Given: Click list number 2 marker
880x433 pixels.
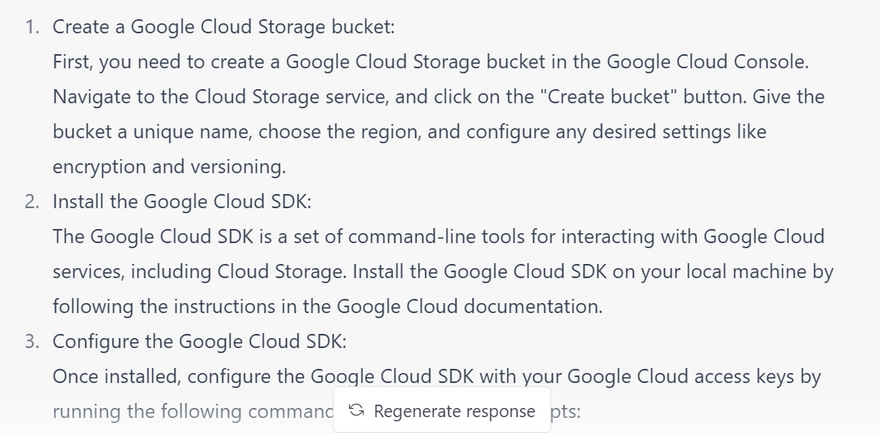Looking at the screenshot, I should tap(33, 201).
